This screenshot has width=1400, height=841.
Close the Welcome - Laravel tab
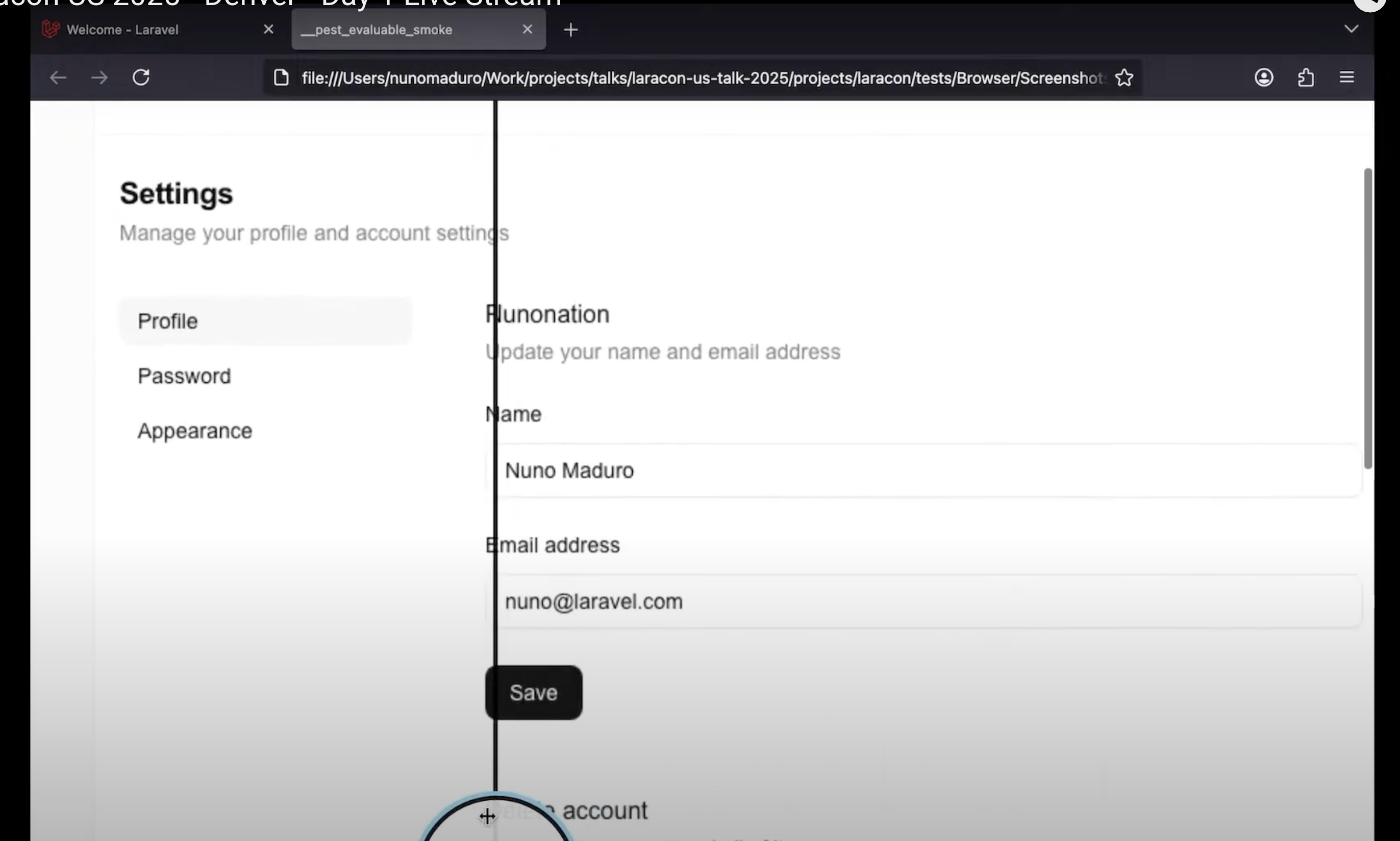[268, 29]
